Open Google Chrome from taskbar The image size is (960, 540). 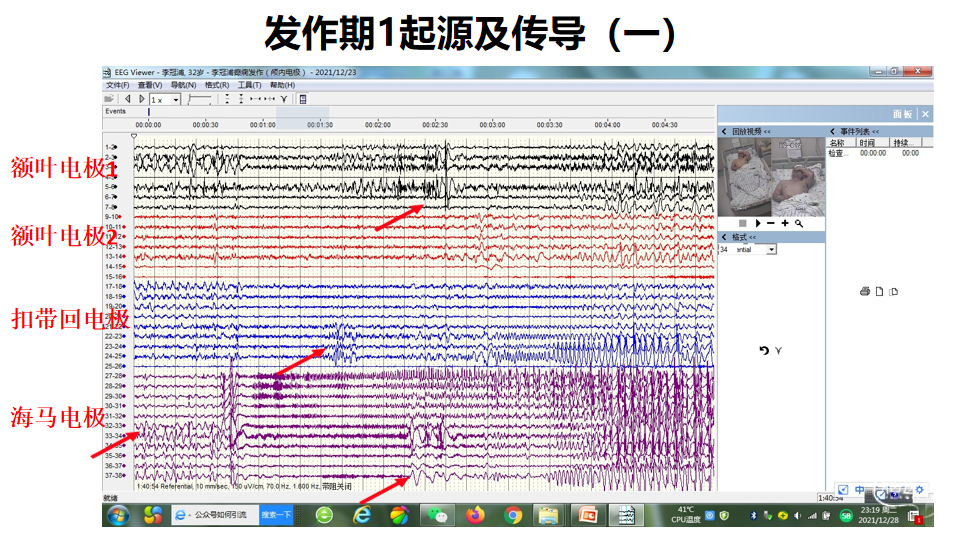tap(513, 516)
